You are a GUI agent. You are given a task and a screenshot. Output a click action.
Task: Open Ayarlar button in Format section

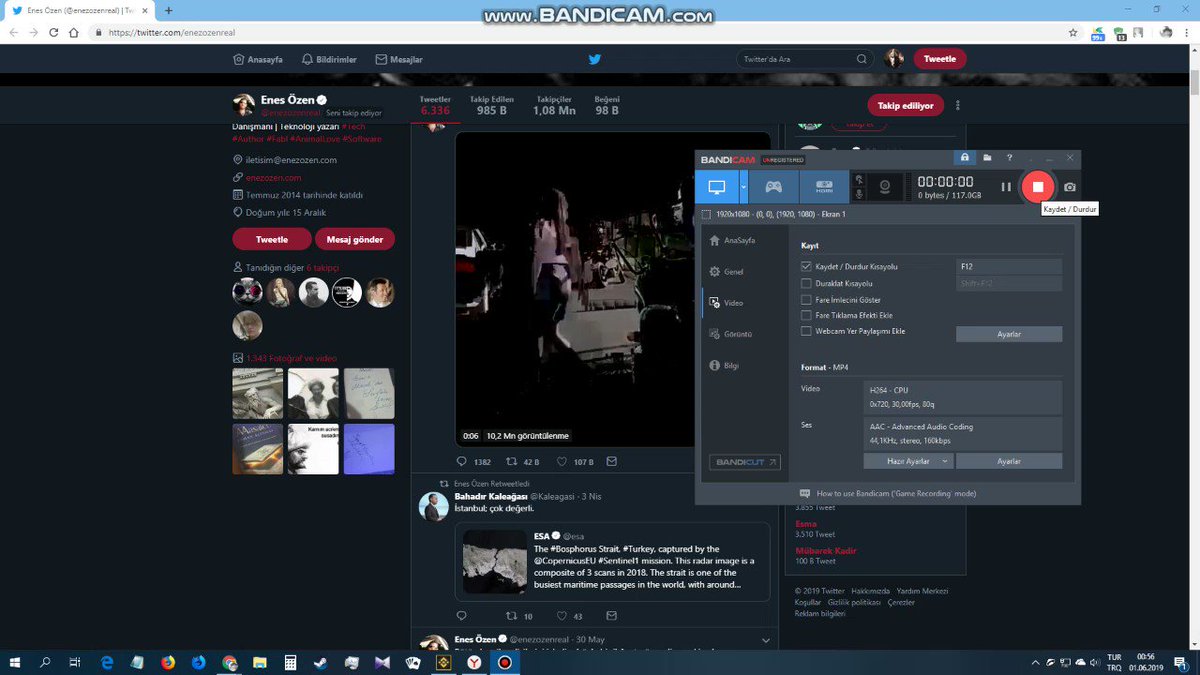(1008, 461)
